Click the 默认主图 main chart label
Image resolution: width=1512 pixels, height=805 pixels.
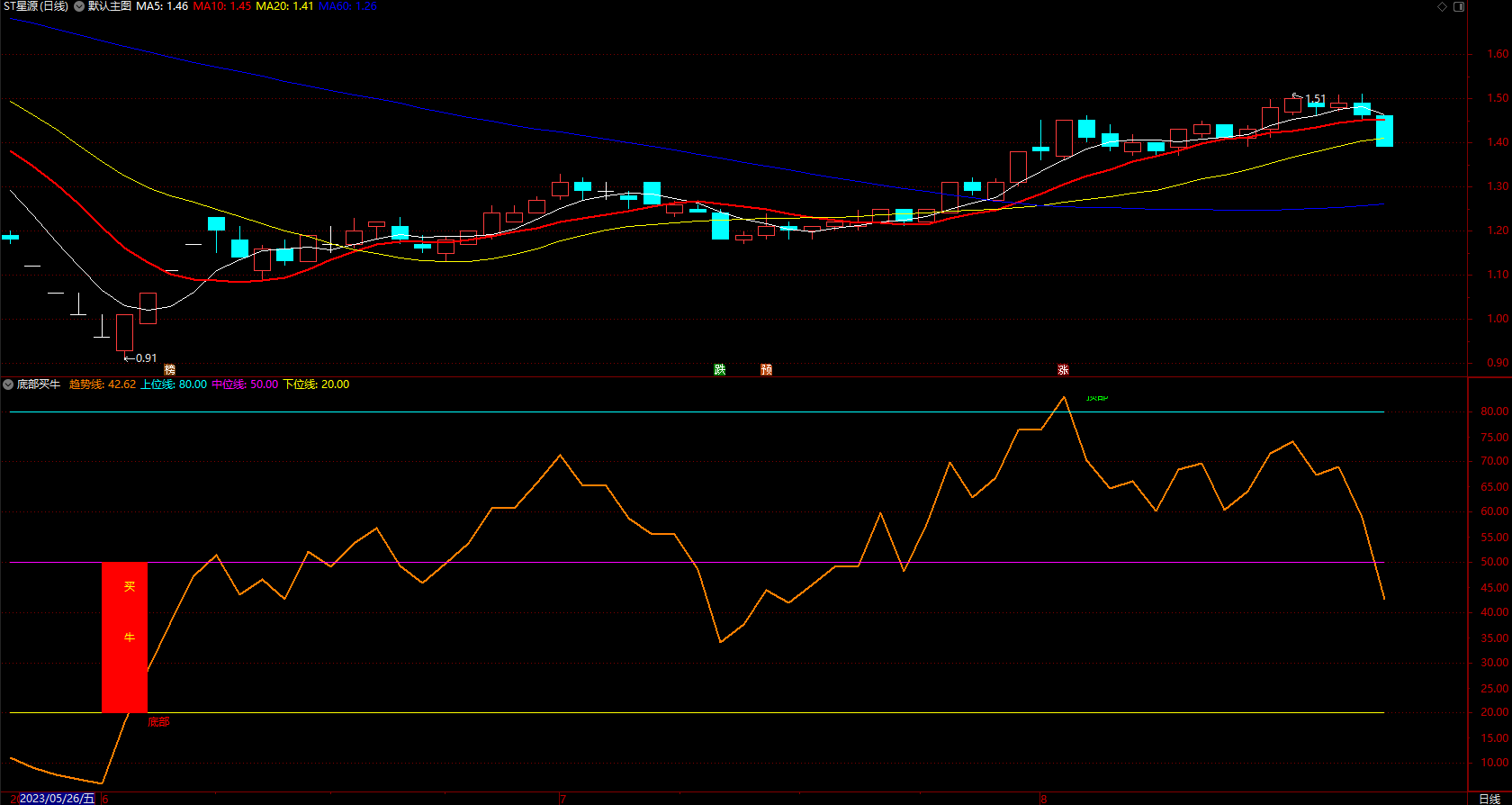(x=110, y=6)
